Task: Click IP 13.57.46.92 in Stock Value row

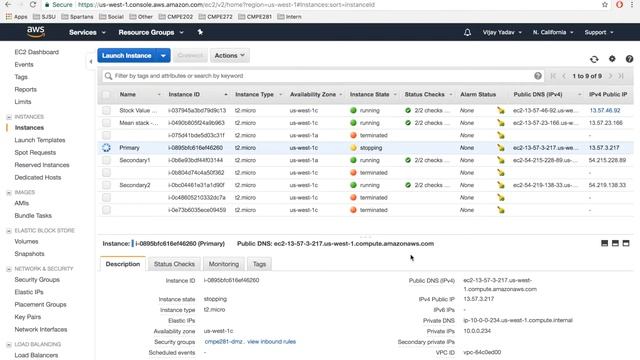Action: [604, 111]
